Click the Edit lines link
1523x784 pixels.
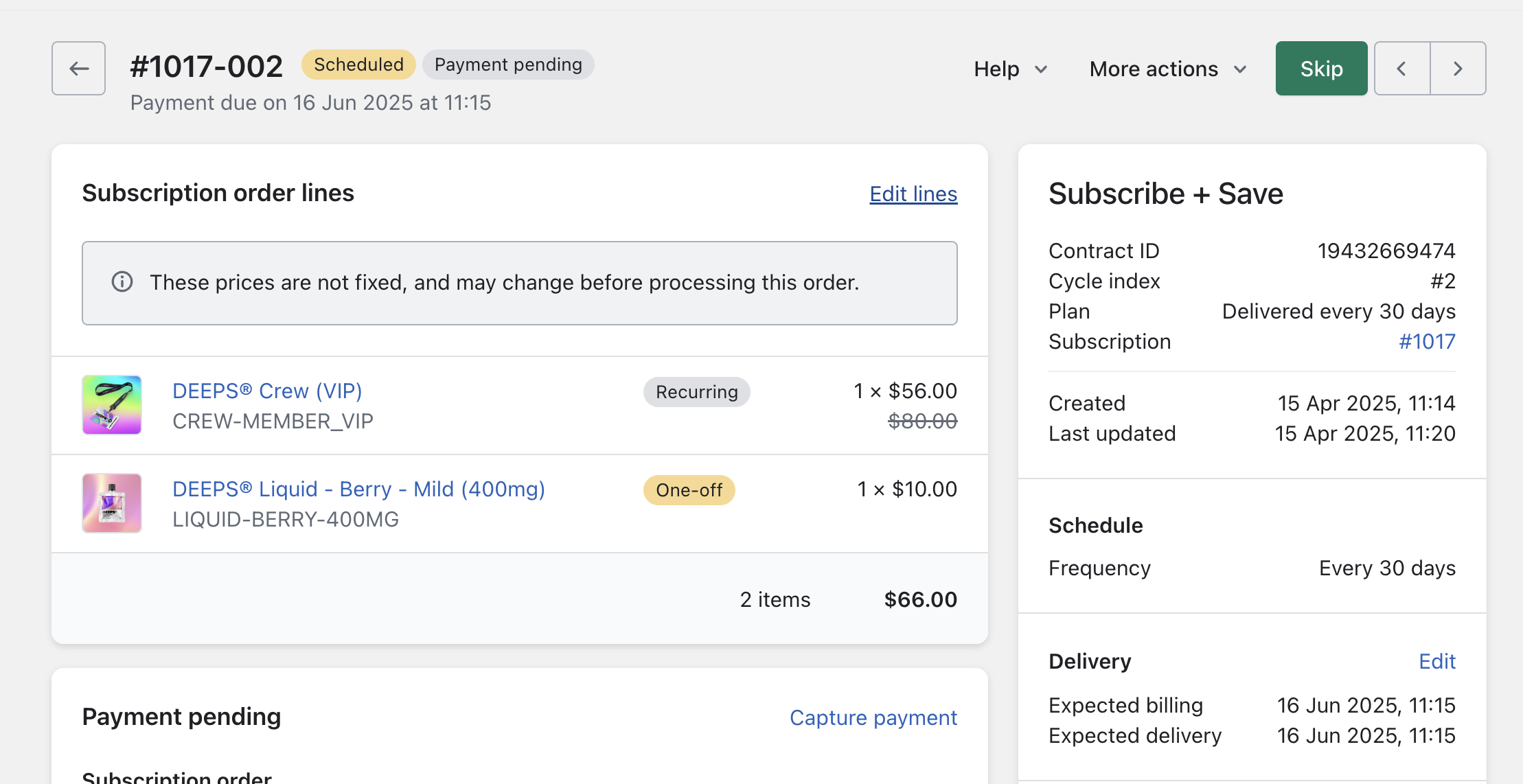coord(913,194)
